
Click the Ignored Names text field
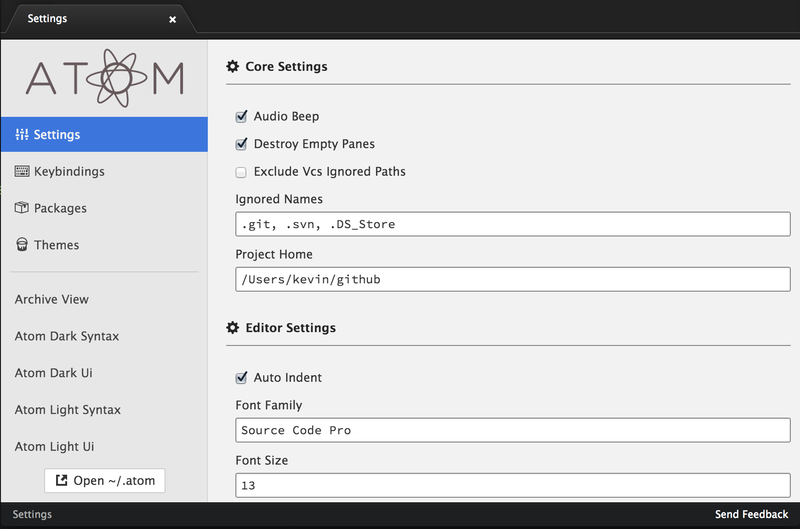tap(513, 224)
